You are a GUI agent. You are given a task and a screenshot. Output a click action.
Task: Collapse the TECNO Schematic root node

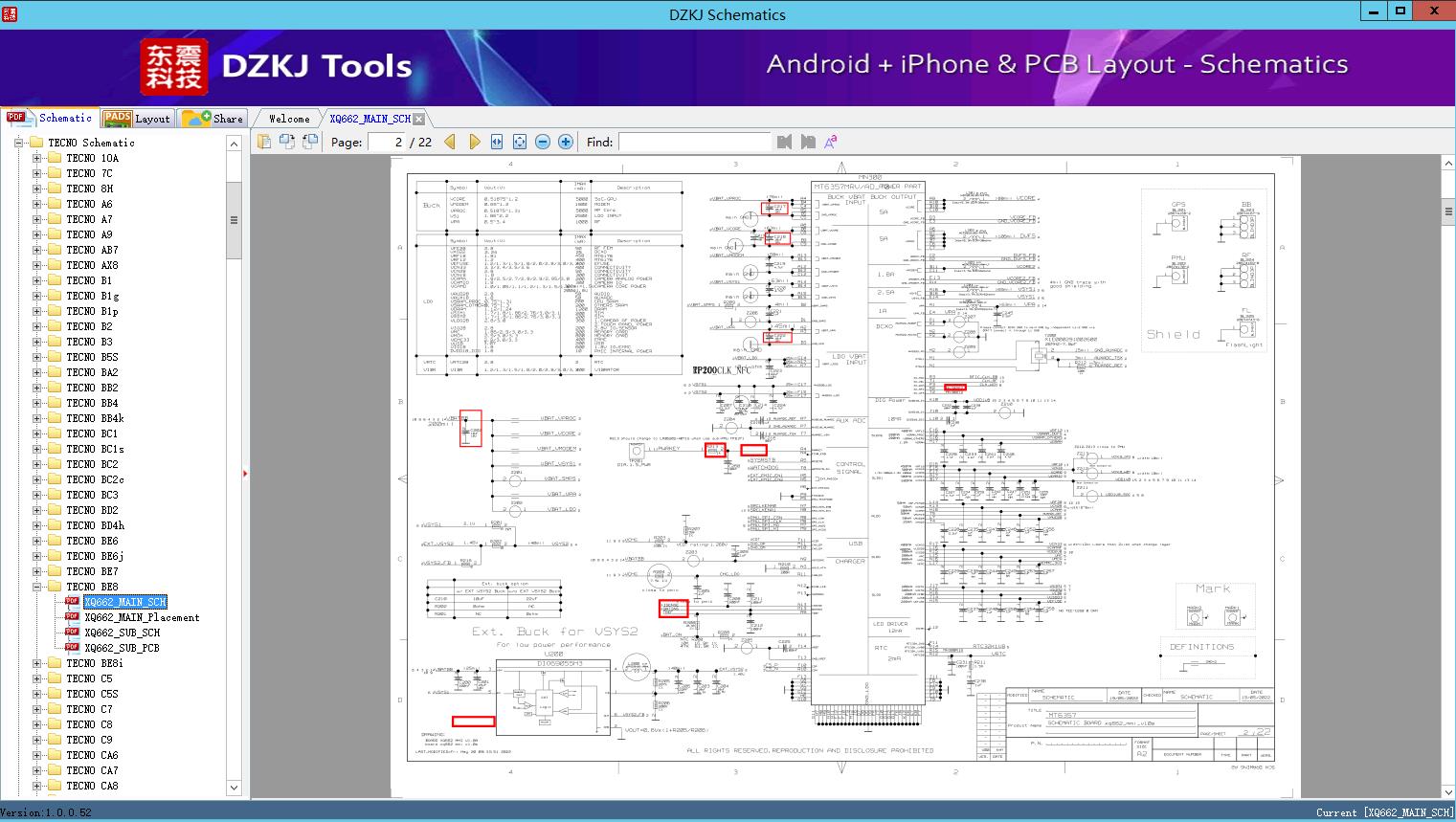(18, 143)
